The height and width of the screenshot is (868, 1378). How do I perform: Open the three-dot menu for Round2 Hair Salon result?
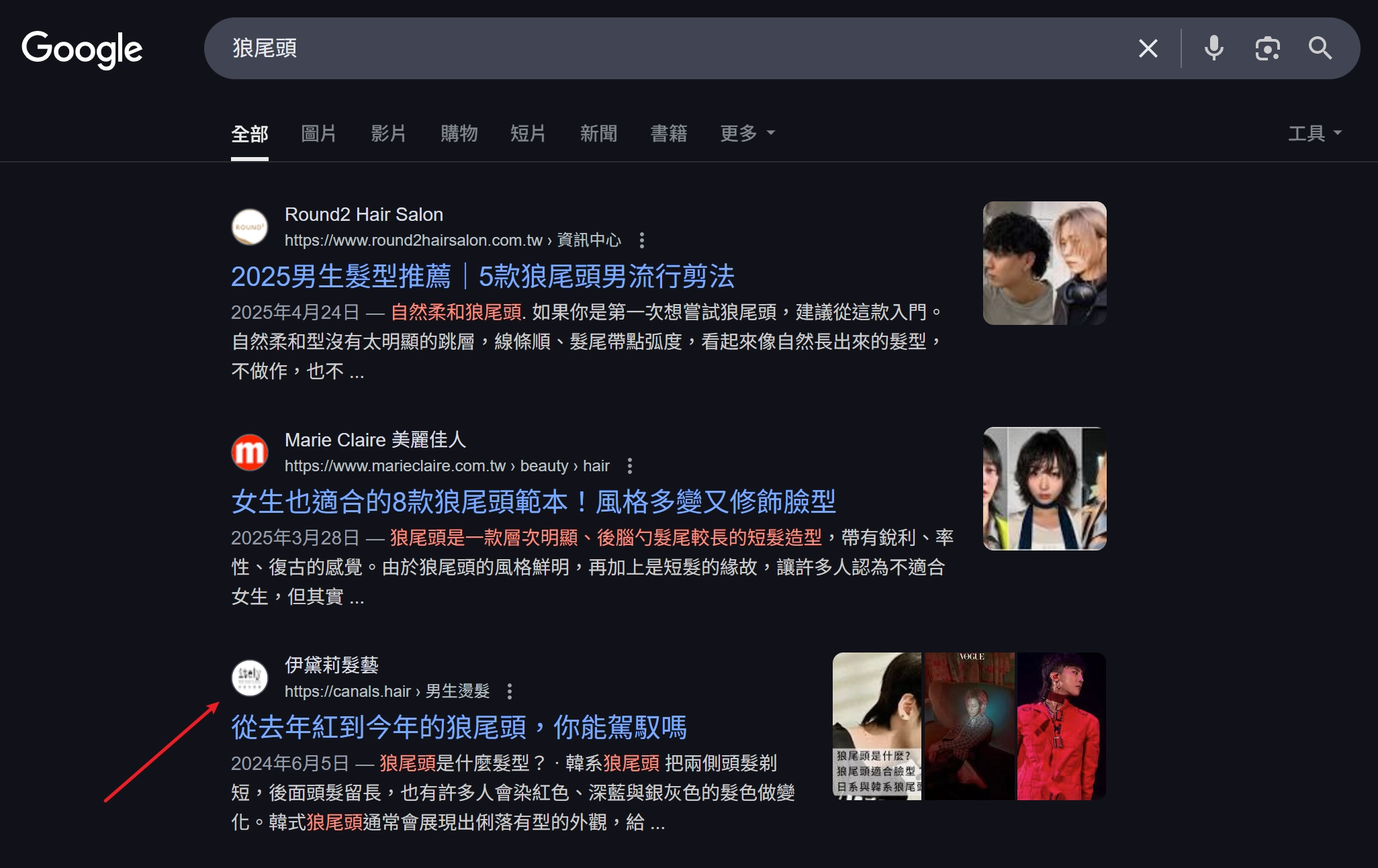[642, 240]
